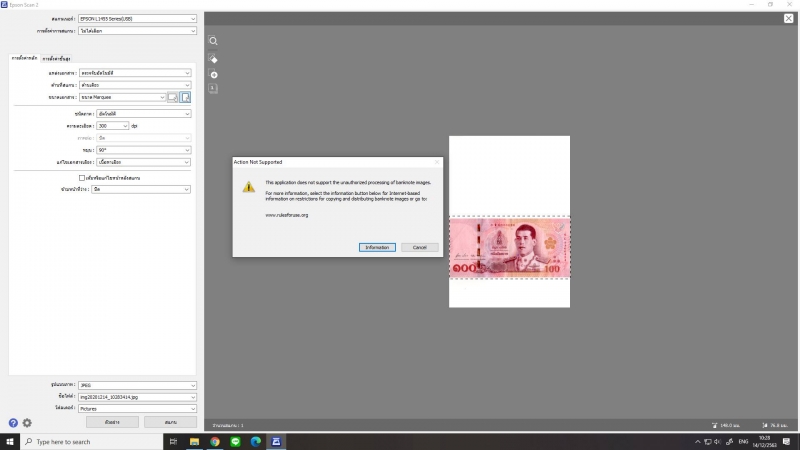Click the www.rulesforuse.org text in dialog
Screen dimensions: 800x450
point(287,215)
